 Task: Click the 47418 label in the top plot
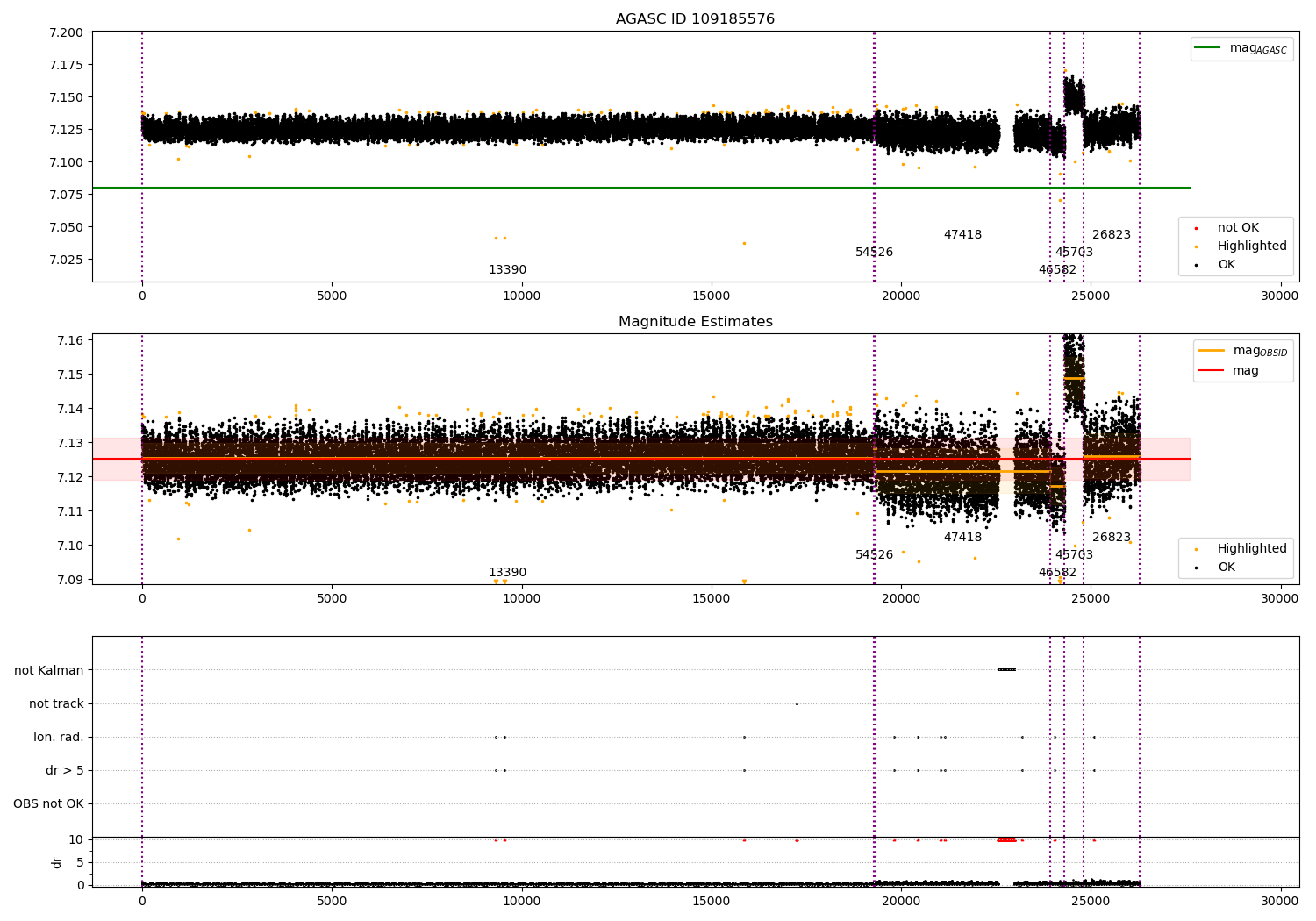962,234
